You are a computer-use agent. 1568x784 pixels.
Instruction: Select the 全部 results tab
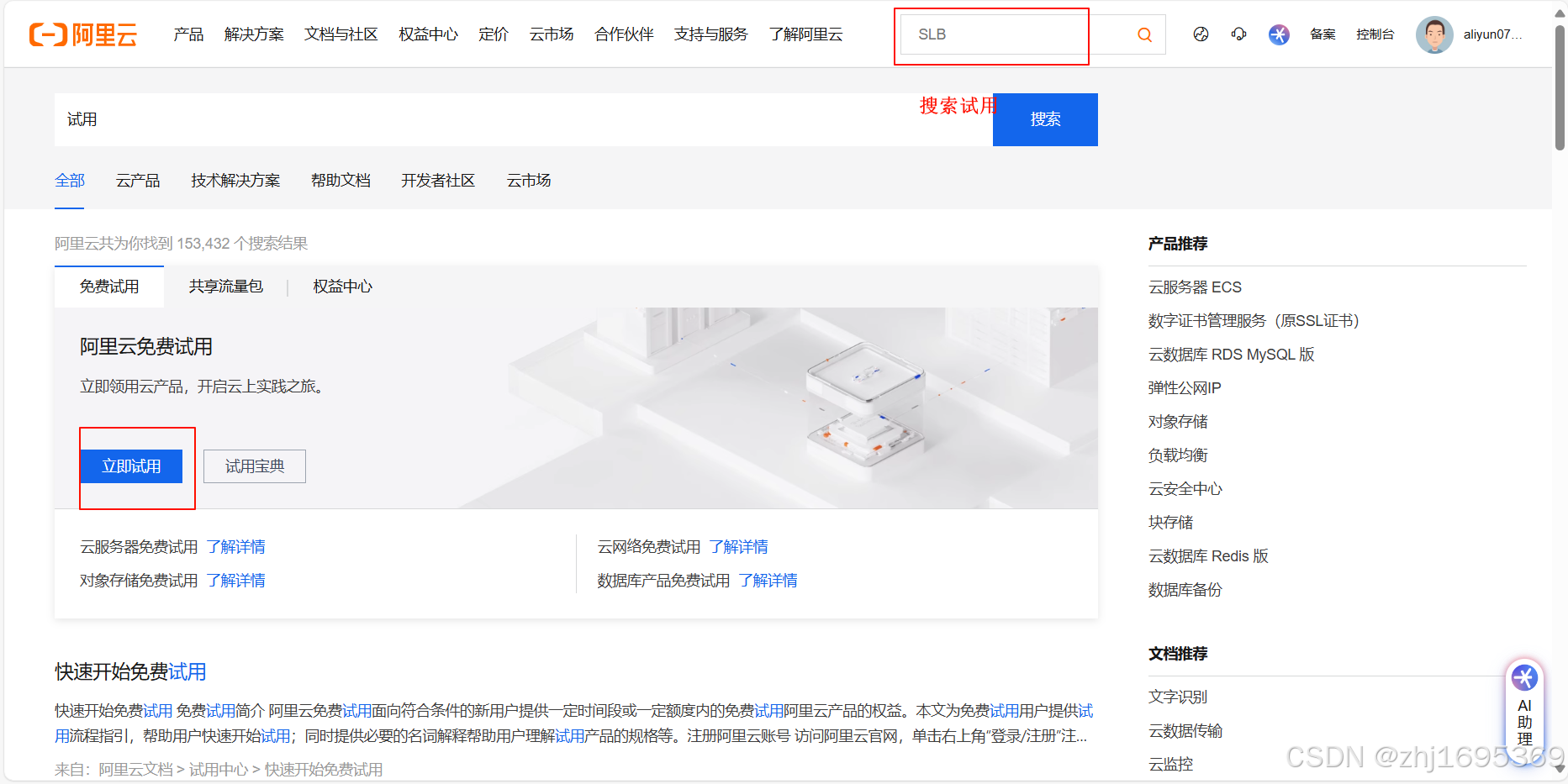click(70, 181)
